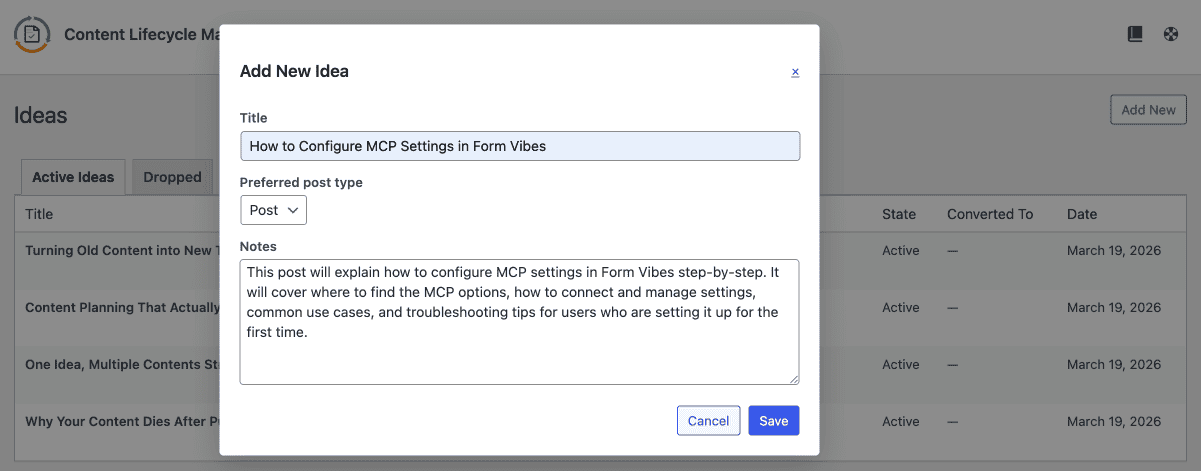1201x471 pixels.
Task: Click the State column header
Action: point(899,214)
